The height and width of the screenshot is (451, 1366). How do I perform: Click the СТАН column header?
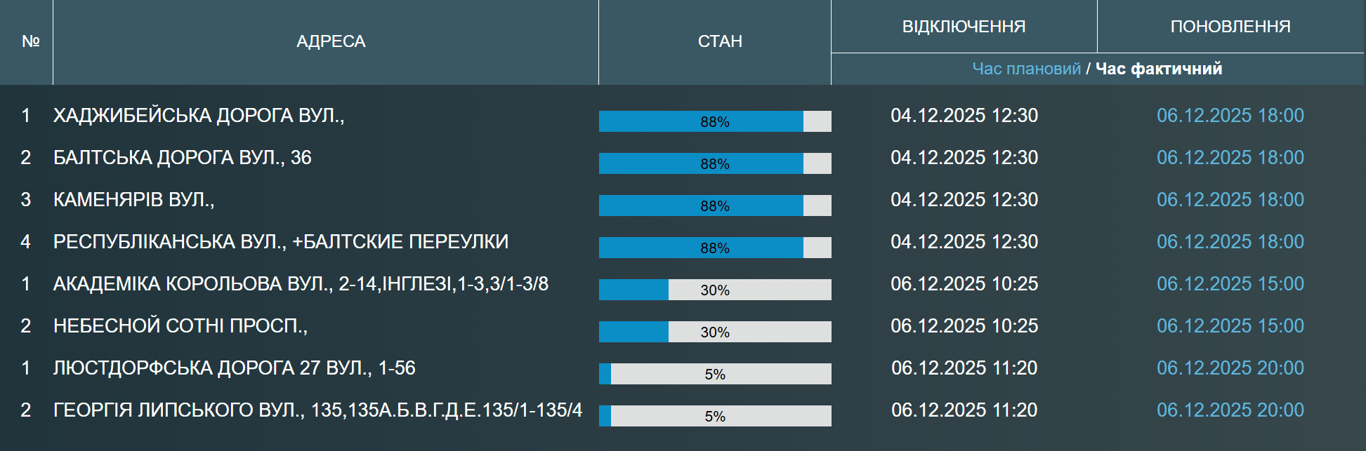pos(720,42)
